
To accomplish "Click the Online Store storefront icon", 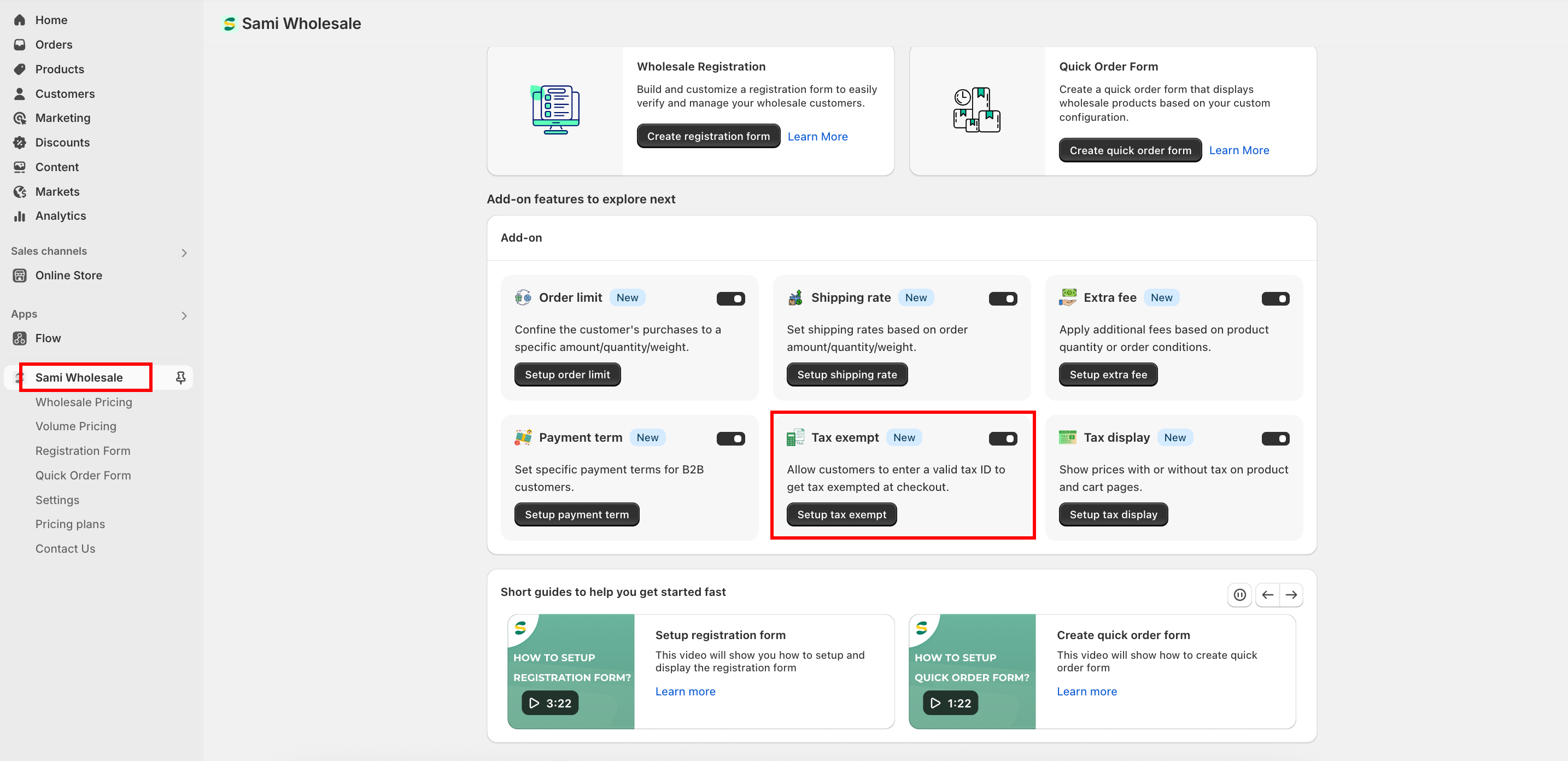I will [20, 275].
